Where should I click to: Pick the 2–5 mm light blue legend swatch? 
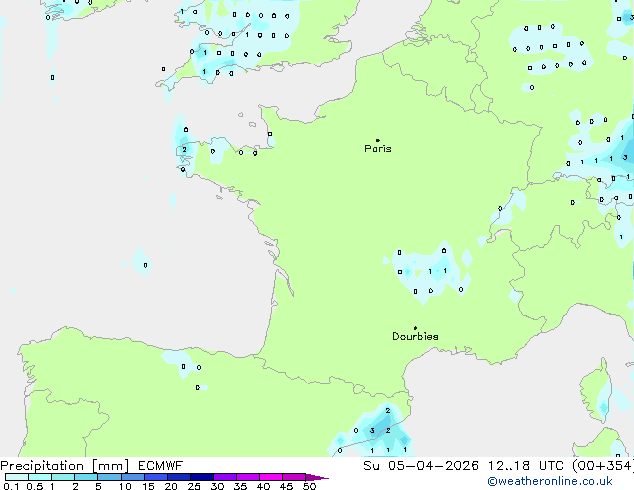(x=86, y=477)
